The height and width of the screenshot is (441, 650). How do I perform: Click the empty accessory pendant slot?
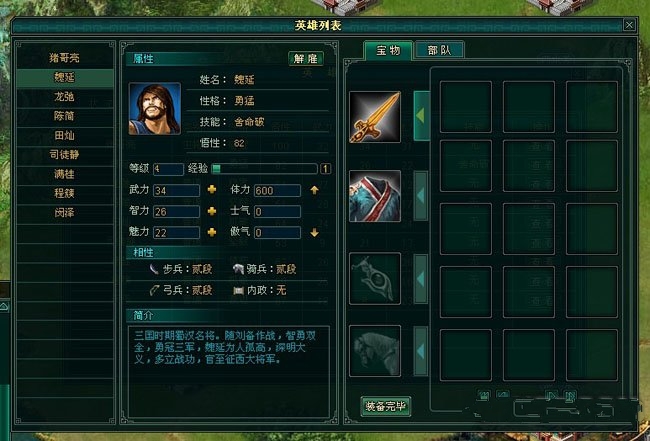click(375, 279)
